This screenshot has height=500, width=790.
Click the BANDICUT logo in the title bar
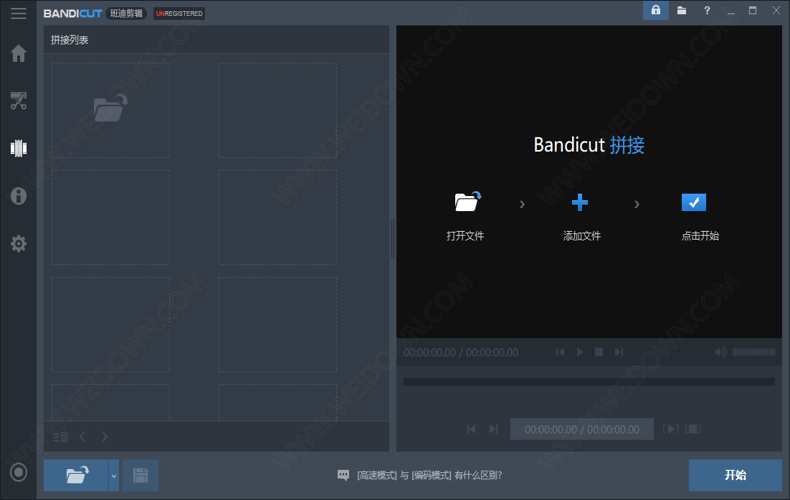73,14
